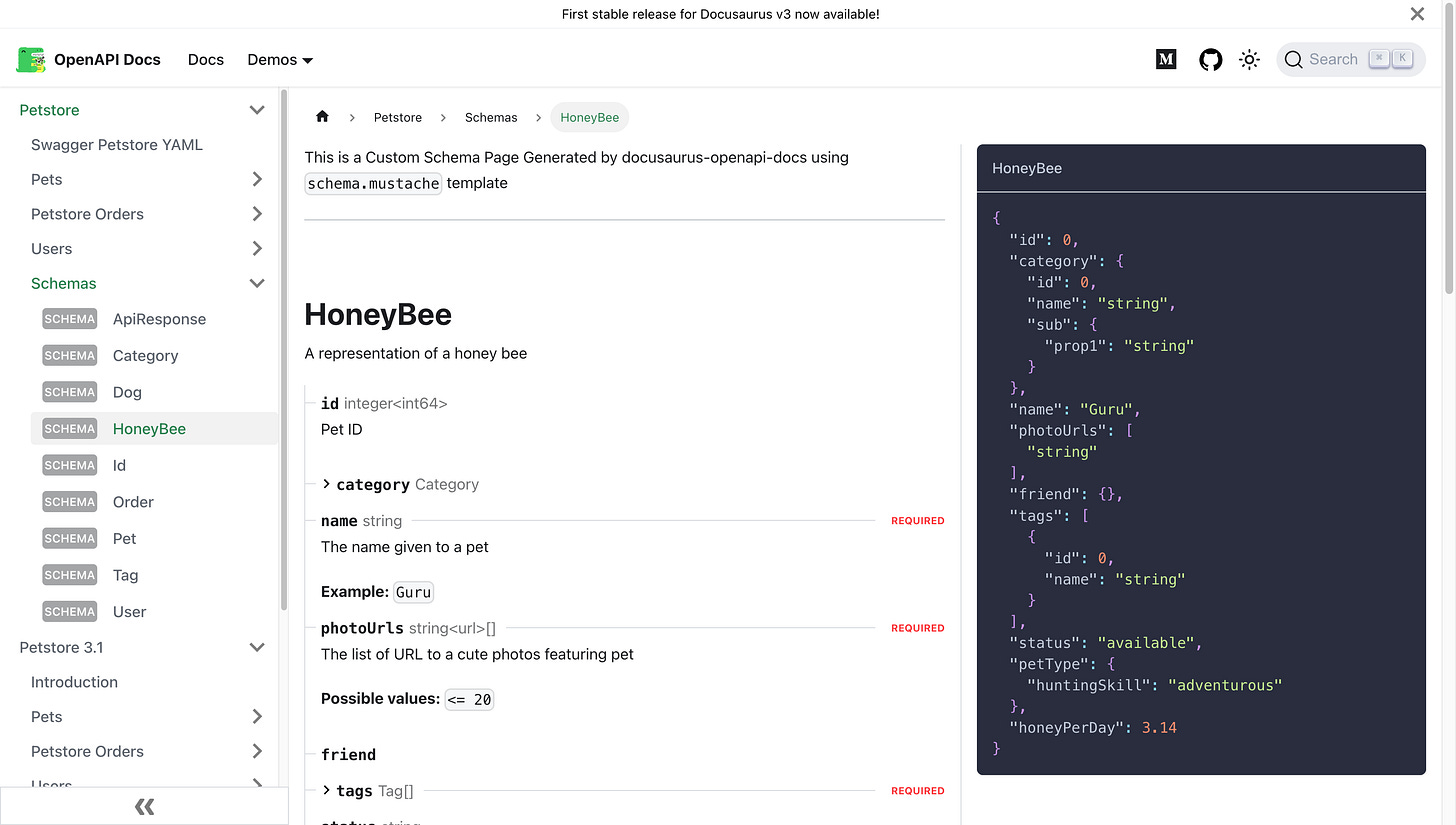Image resolution: width=1456 pixels, height=825 pixels.
Task: Open Introduction under Petstore 3.1
Action: [x=74, y=682]
